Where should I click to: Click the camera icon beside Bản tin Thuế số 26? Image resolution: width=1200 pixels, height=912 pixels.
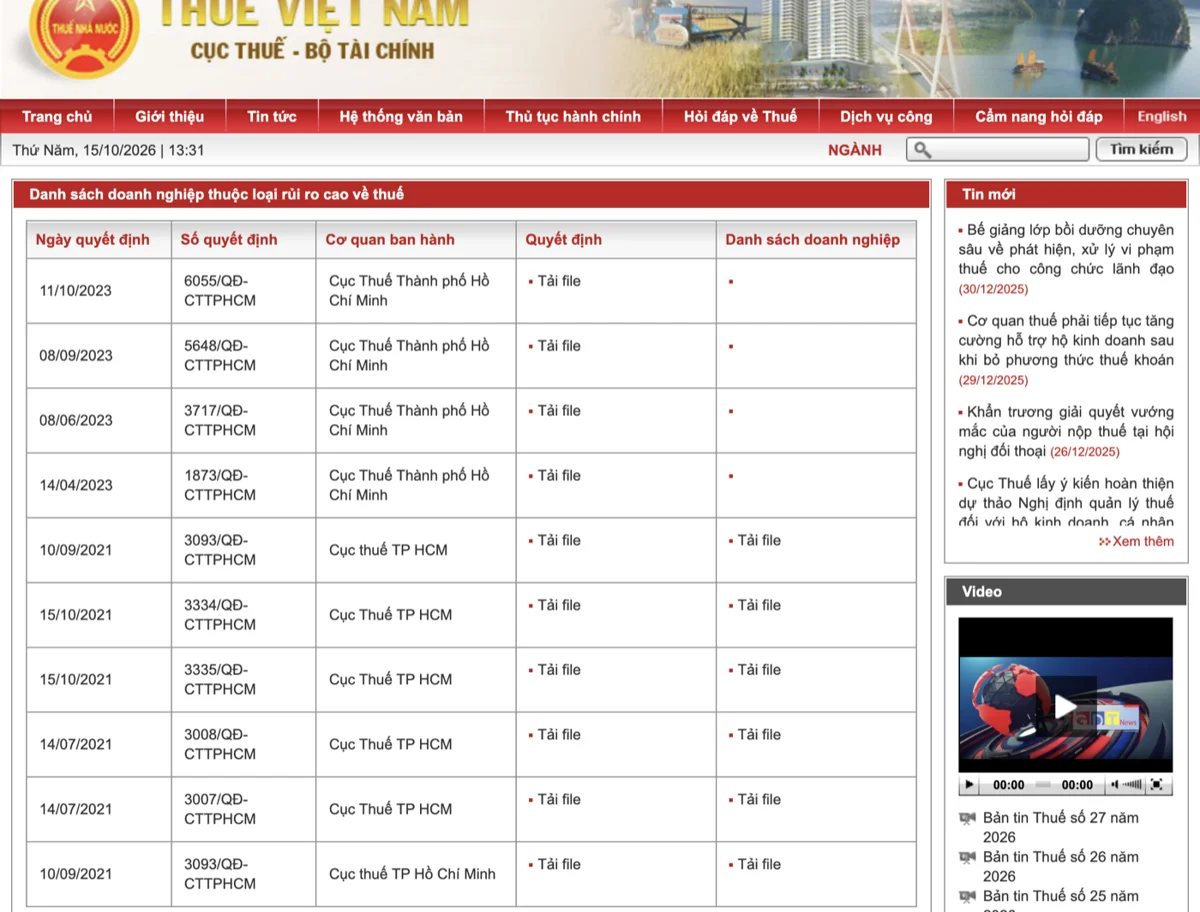pos(967,857)
